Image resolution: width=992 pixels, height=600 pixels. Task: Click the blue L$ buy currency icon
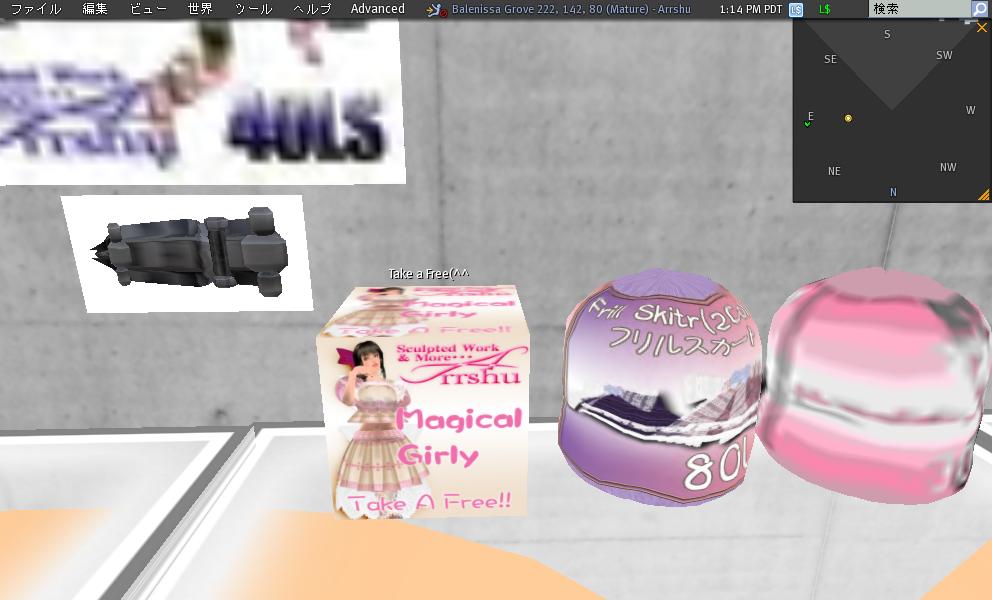[x=797, y=9]
